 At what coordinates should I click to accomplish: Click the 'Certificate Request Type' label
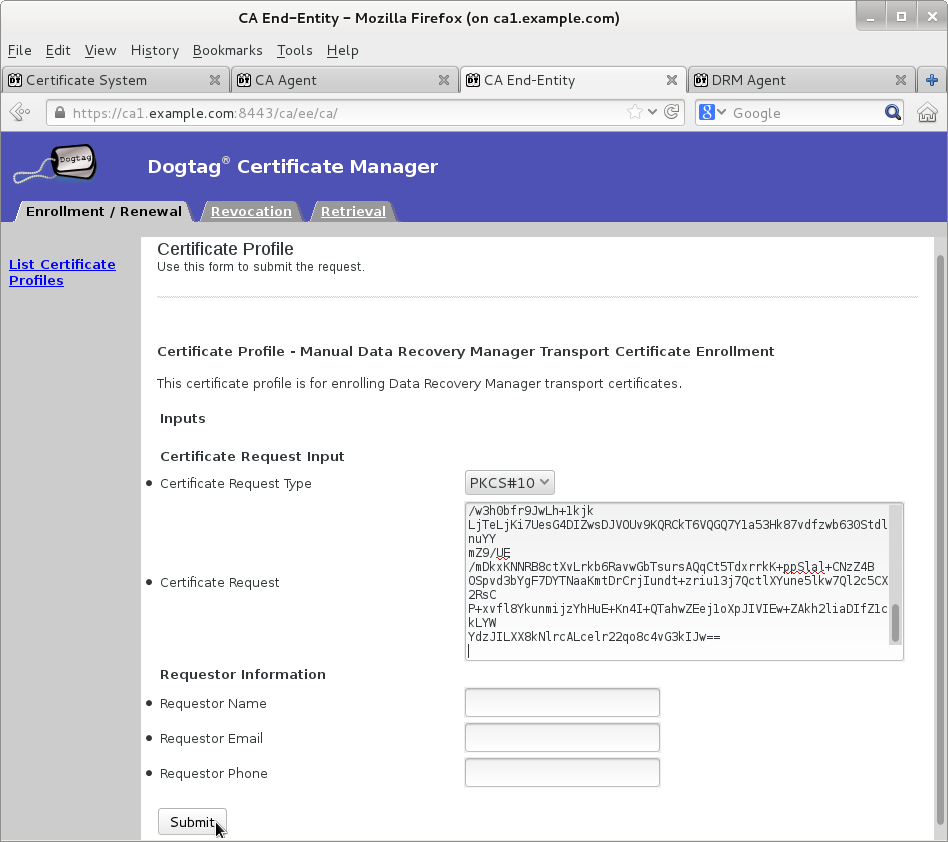tap(236, 484)
